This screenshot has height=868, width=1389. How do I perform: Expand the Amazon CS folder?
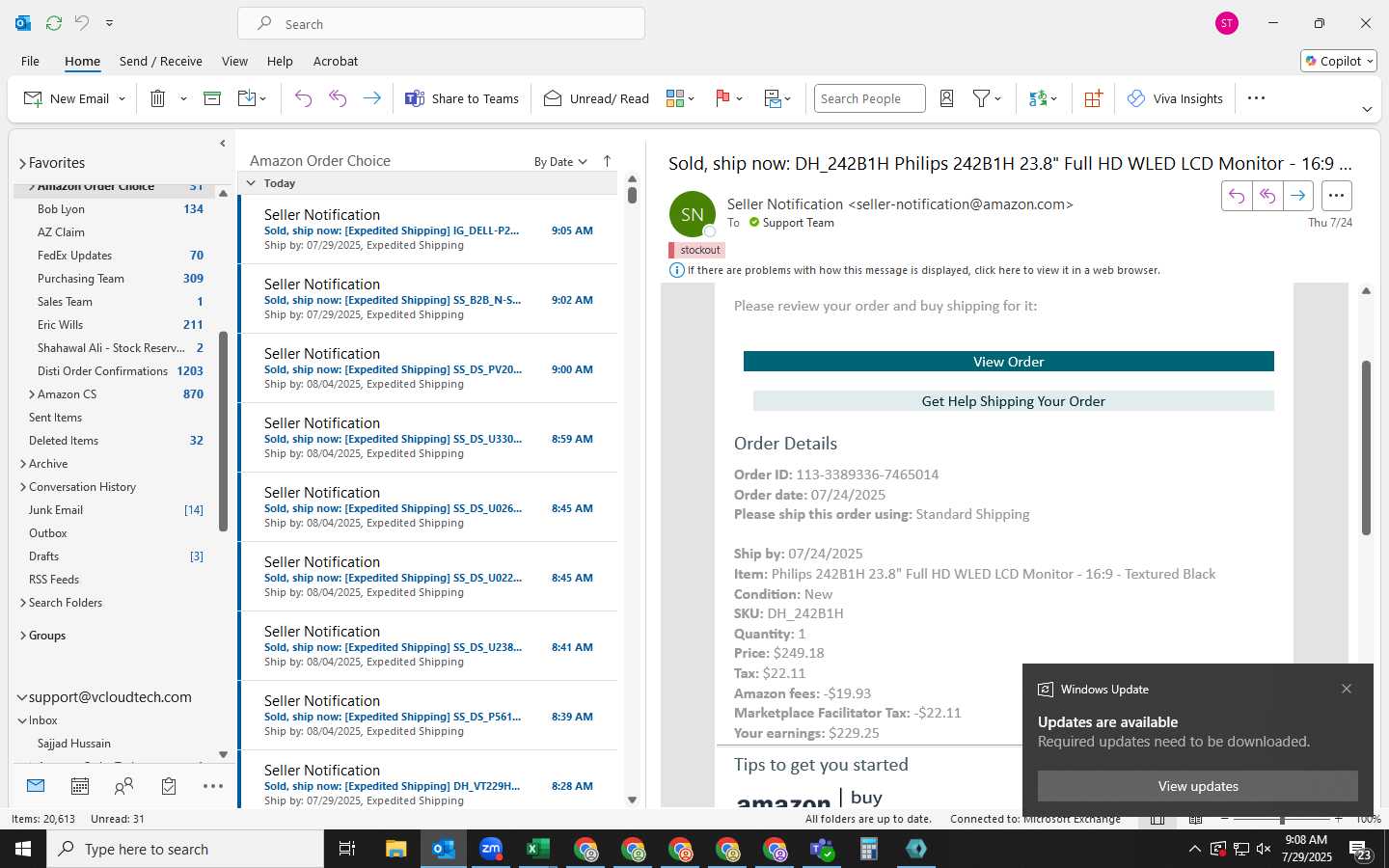[x=32, y=394]
